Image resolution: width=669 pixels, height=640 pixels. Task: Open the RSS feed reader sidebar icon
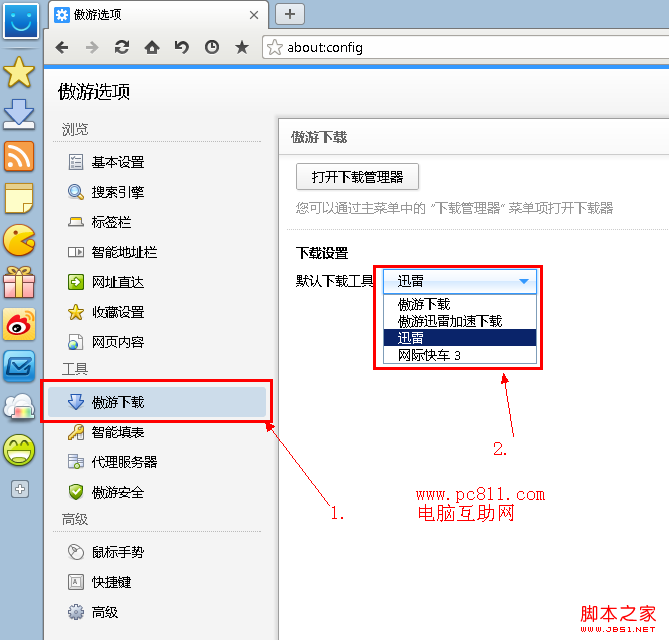19,156
